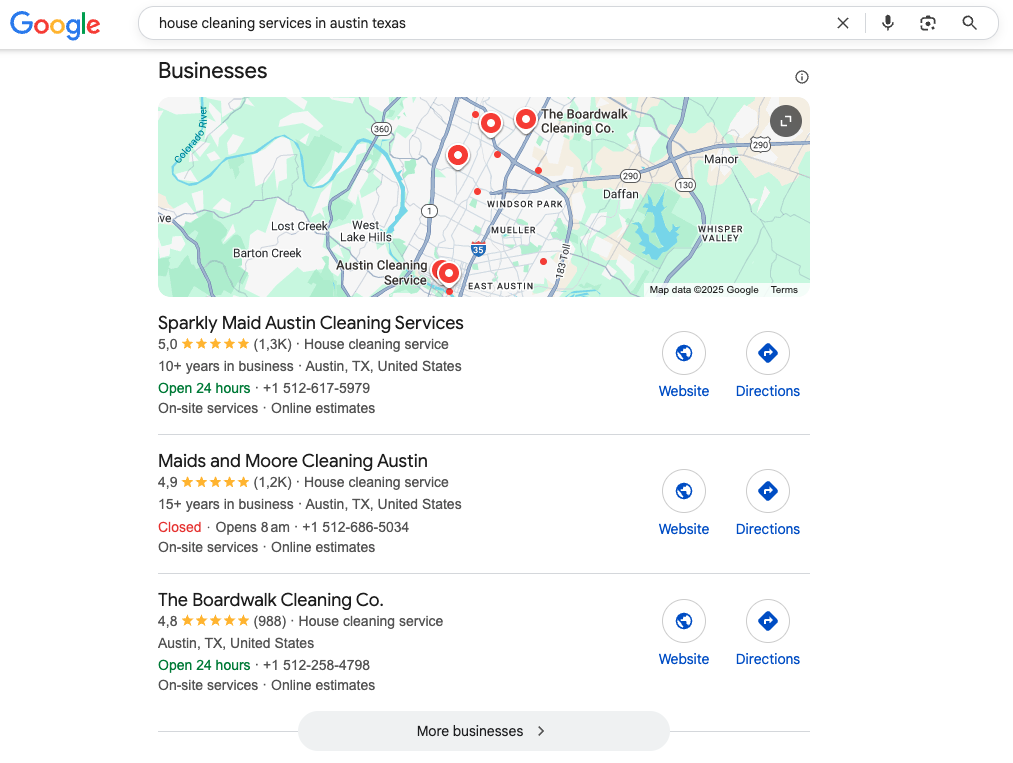Open The Boardwalk Cleaning Co. listing

271,600
